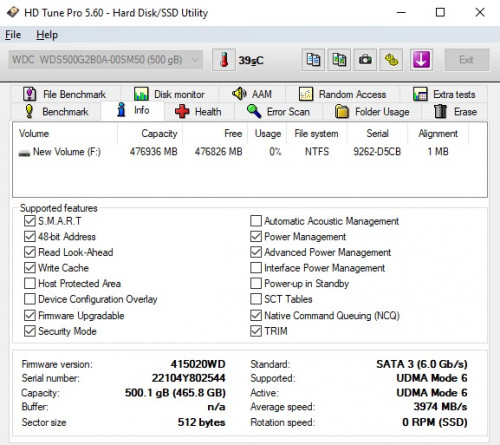Open Error Scan magnifier tab

tap(278, 112)
